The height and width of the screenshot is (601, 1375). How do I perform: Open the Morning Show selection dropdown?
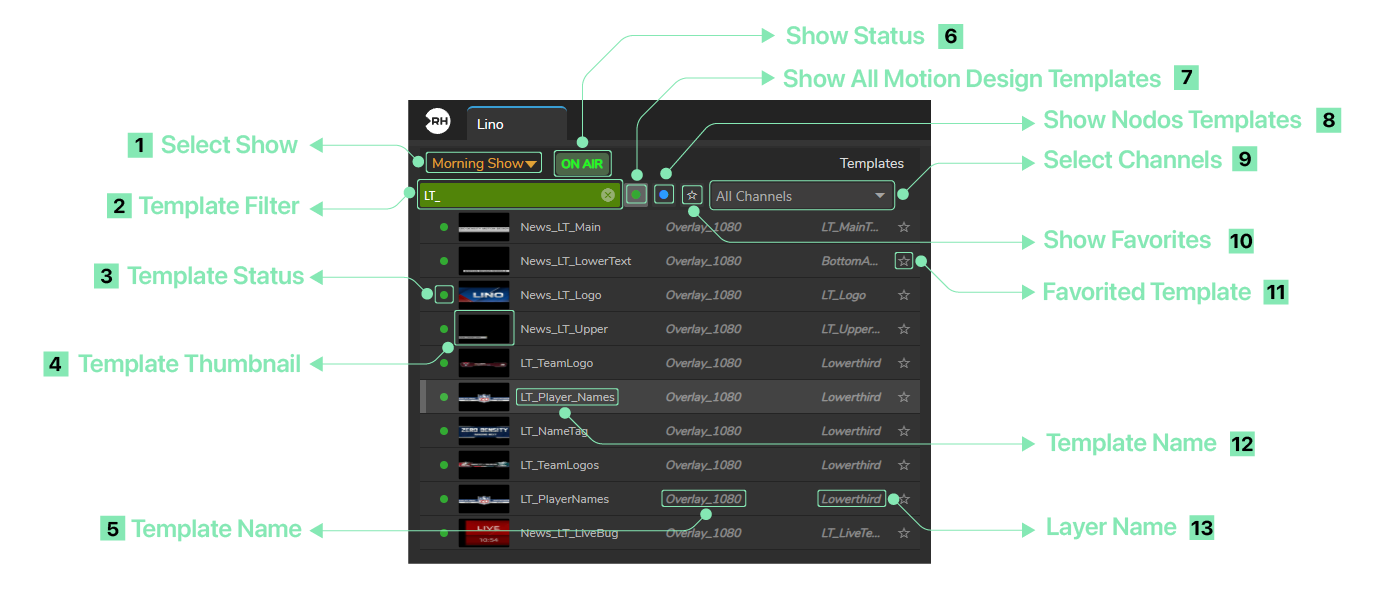[484, 163]
